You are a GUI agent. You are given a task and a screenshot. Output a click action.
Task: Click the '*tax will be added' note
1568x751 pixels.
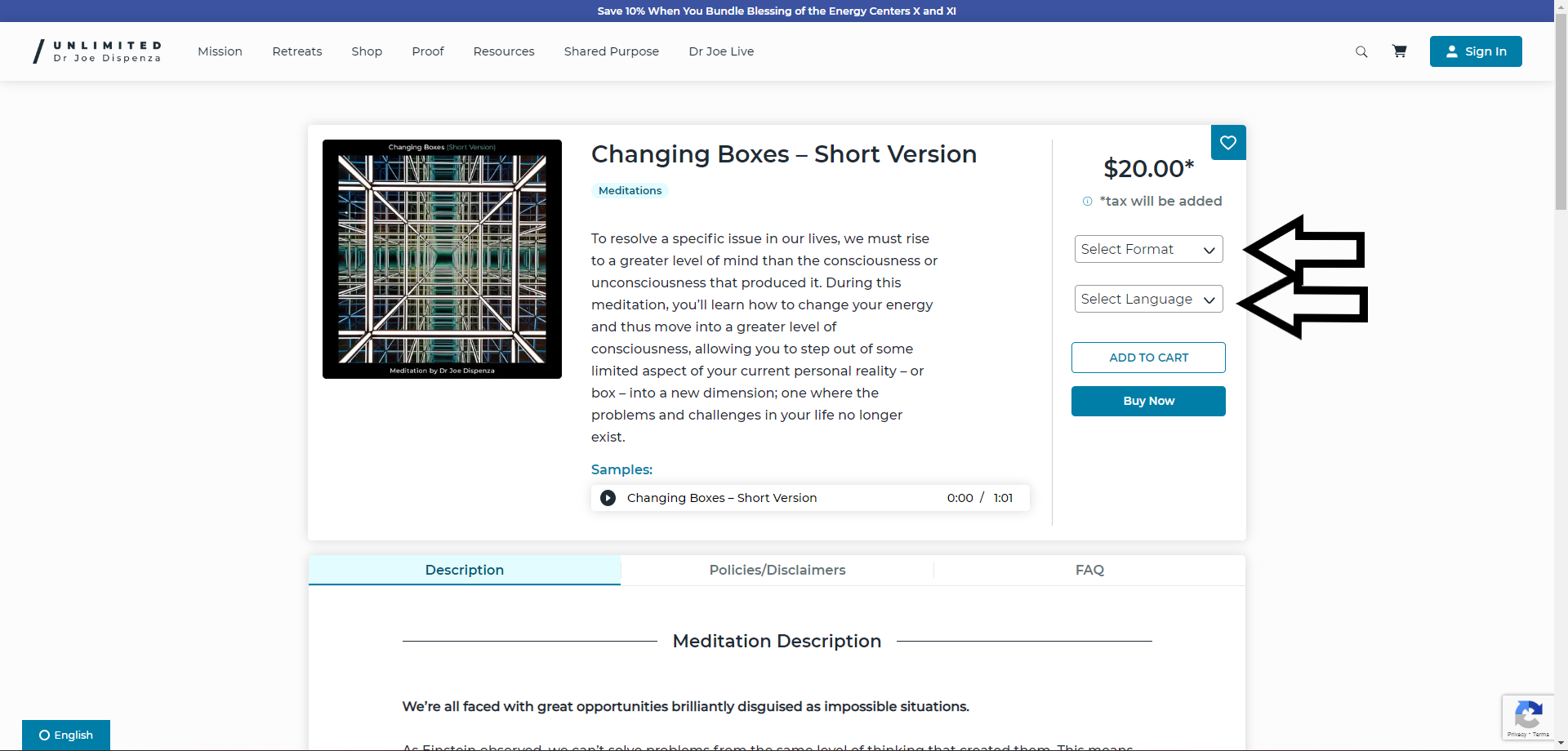click(1160, 201)
